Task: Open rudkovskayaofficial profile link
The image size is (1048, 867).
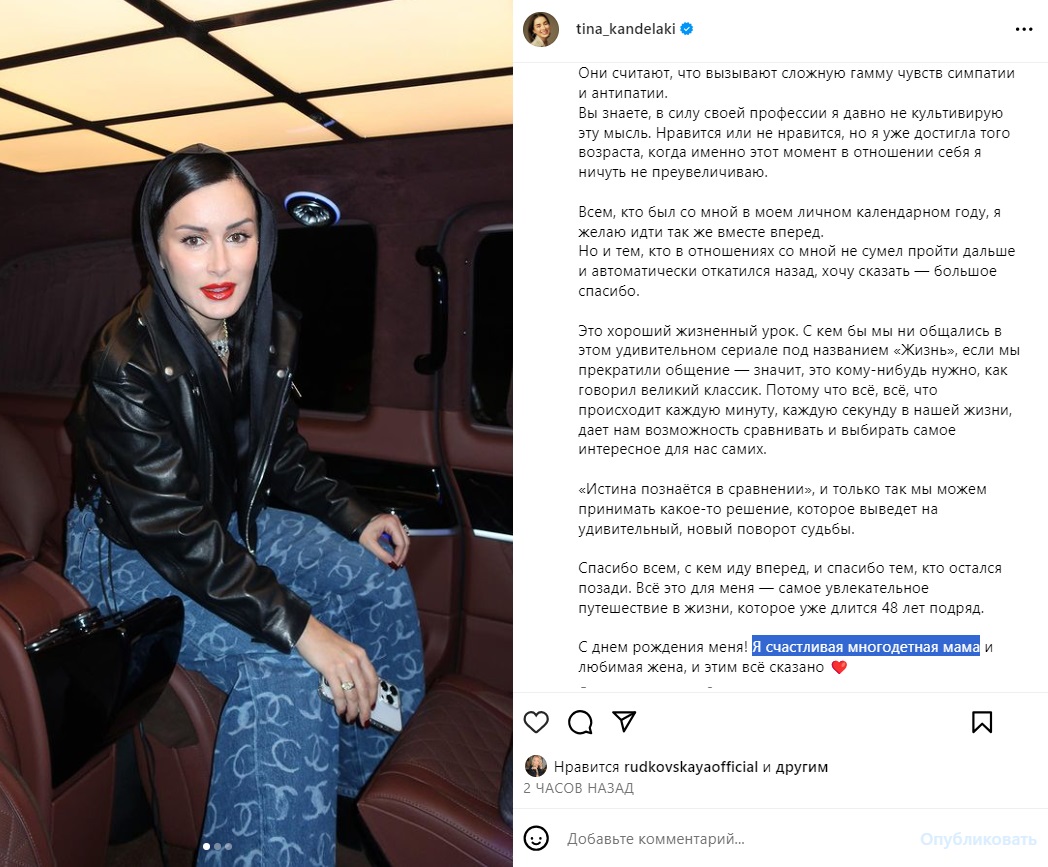Action: [690, 767]
